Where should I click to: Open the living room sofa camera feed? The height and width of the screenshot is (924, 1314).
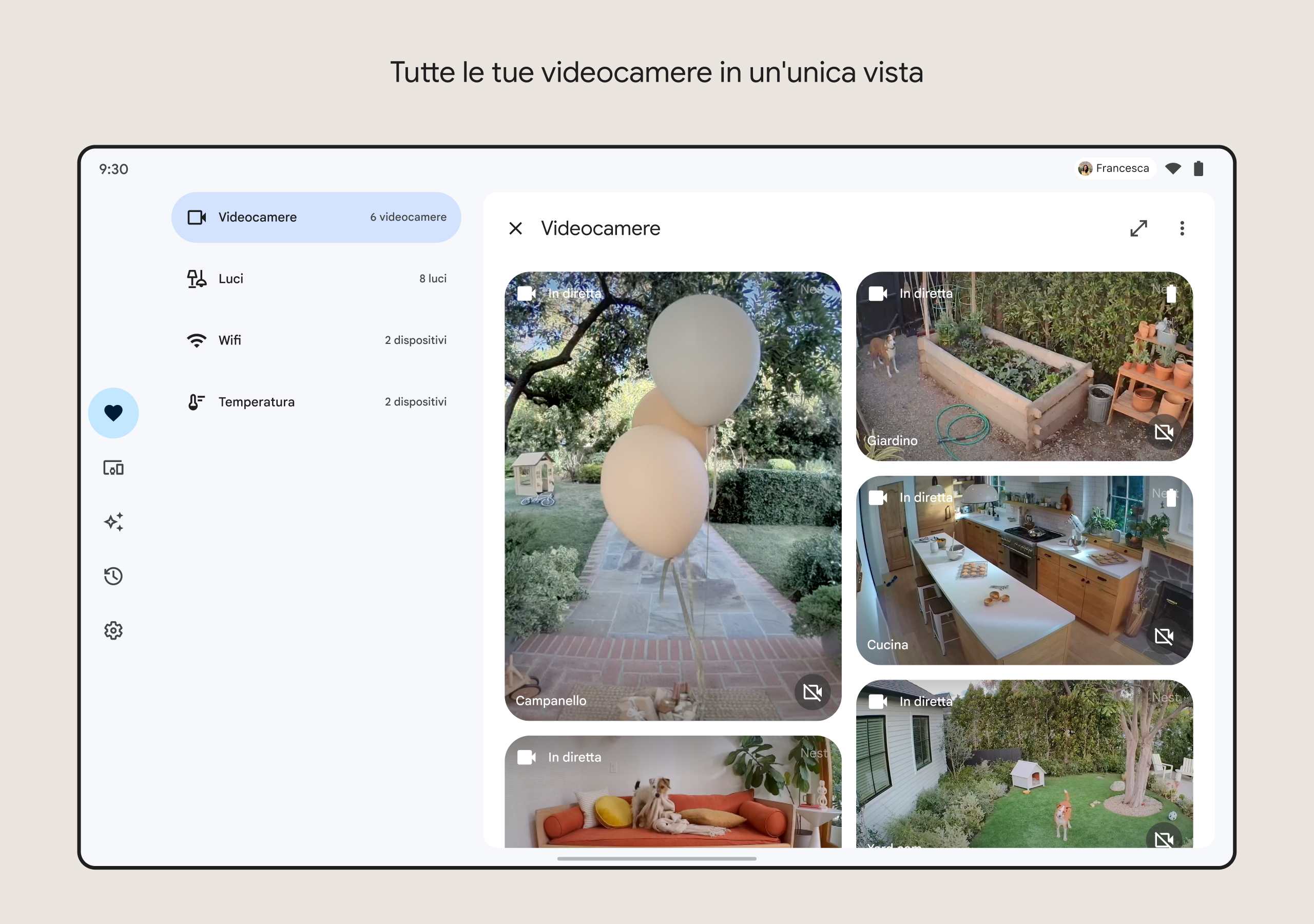click(672, 791)
